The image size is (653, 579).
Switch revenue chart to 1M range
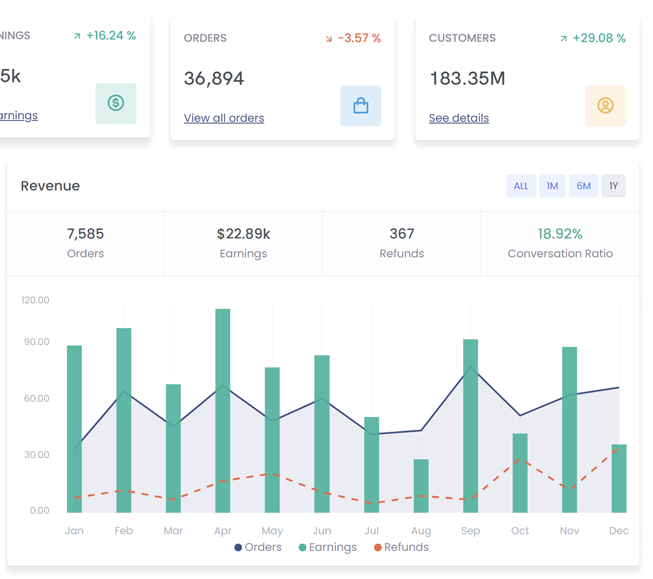coord(552,186)
